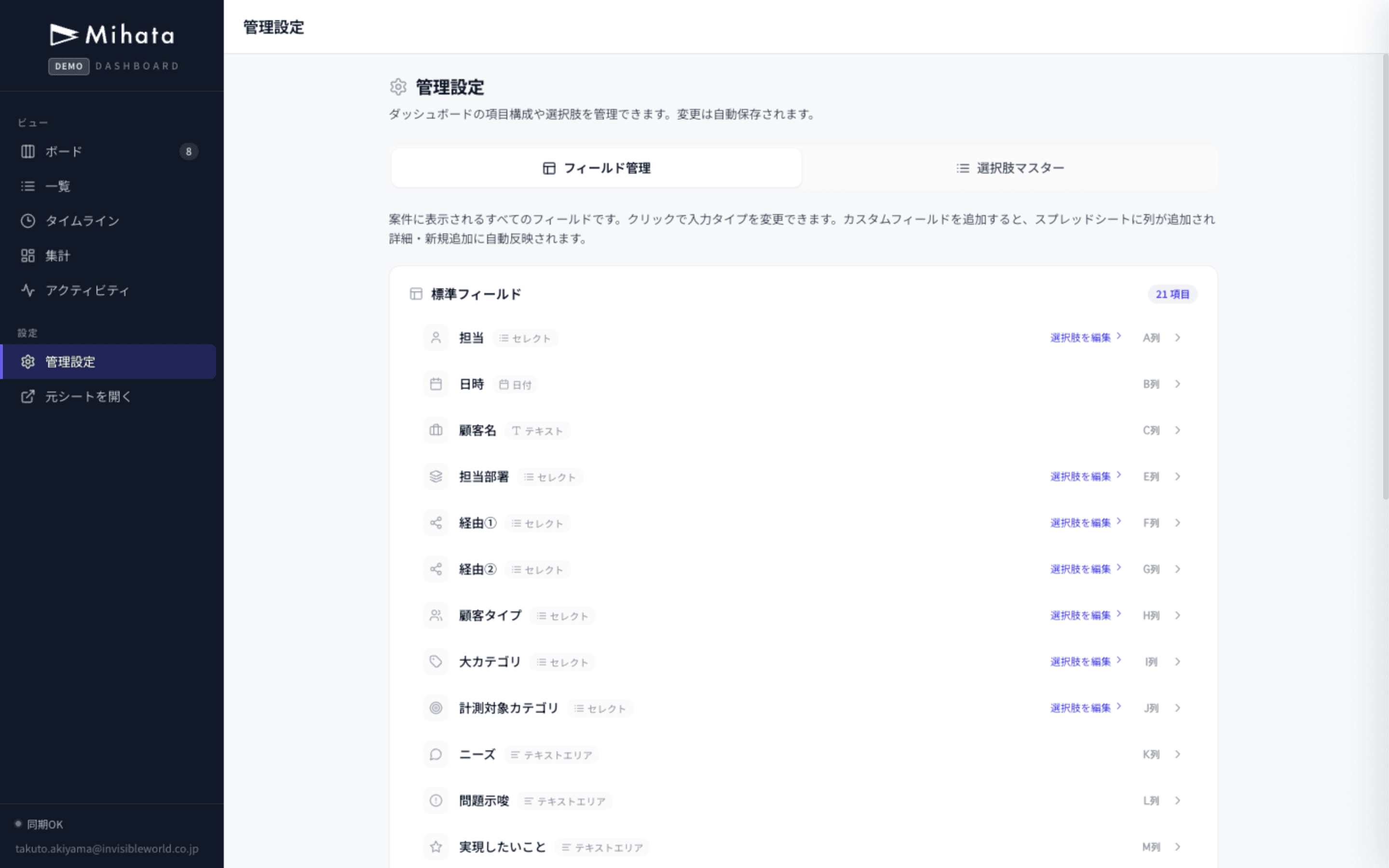Expand the 経由① row chevron
This screenshot has width=1389, height=868.
[1178, 523]
